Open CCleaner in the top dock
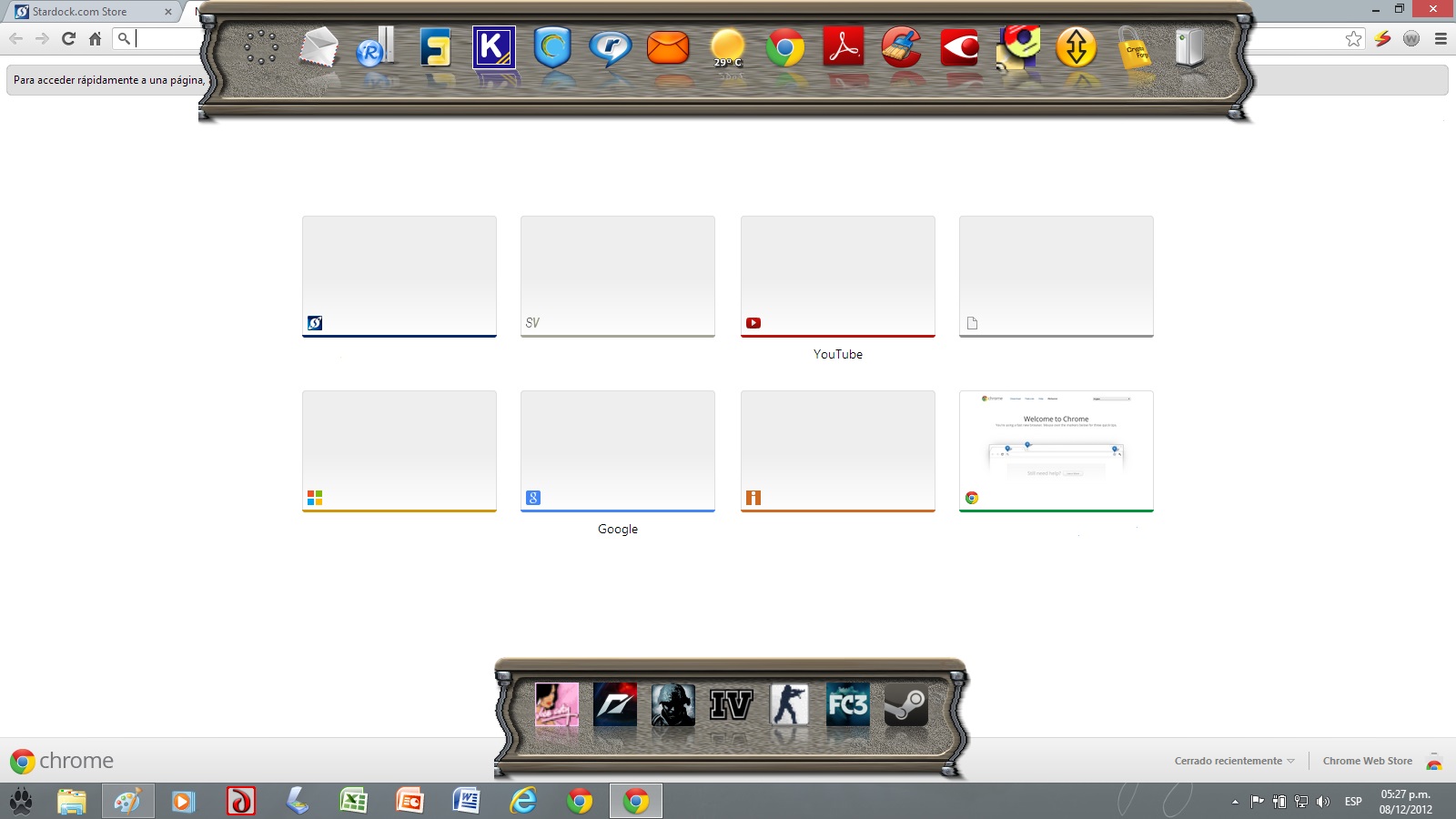The height and width of the screenshot is (819, 1456). coord(901,47)
